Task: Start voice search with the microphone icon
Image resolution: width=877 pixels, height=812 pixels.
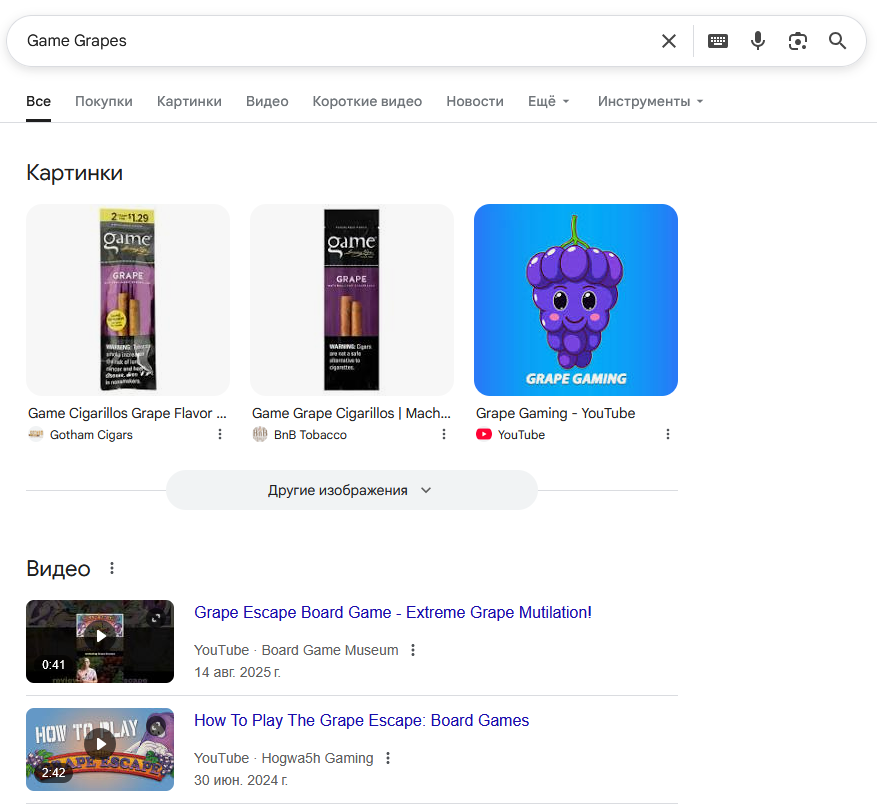Action: 758,41
